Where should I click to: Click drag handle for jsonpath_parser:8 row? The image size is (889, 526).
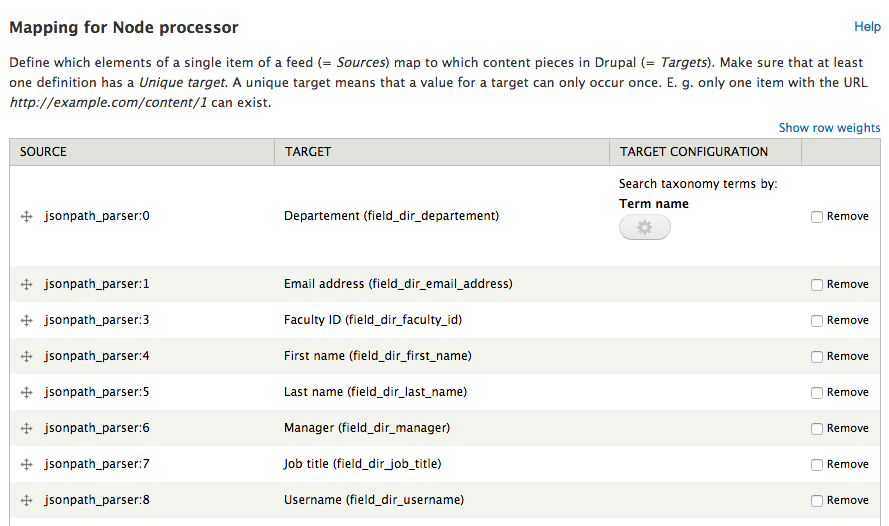[27, 500]
